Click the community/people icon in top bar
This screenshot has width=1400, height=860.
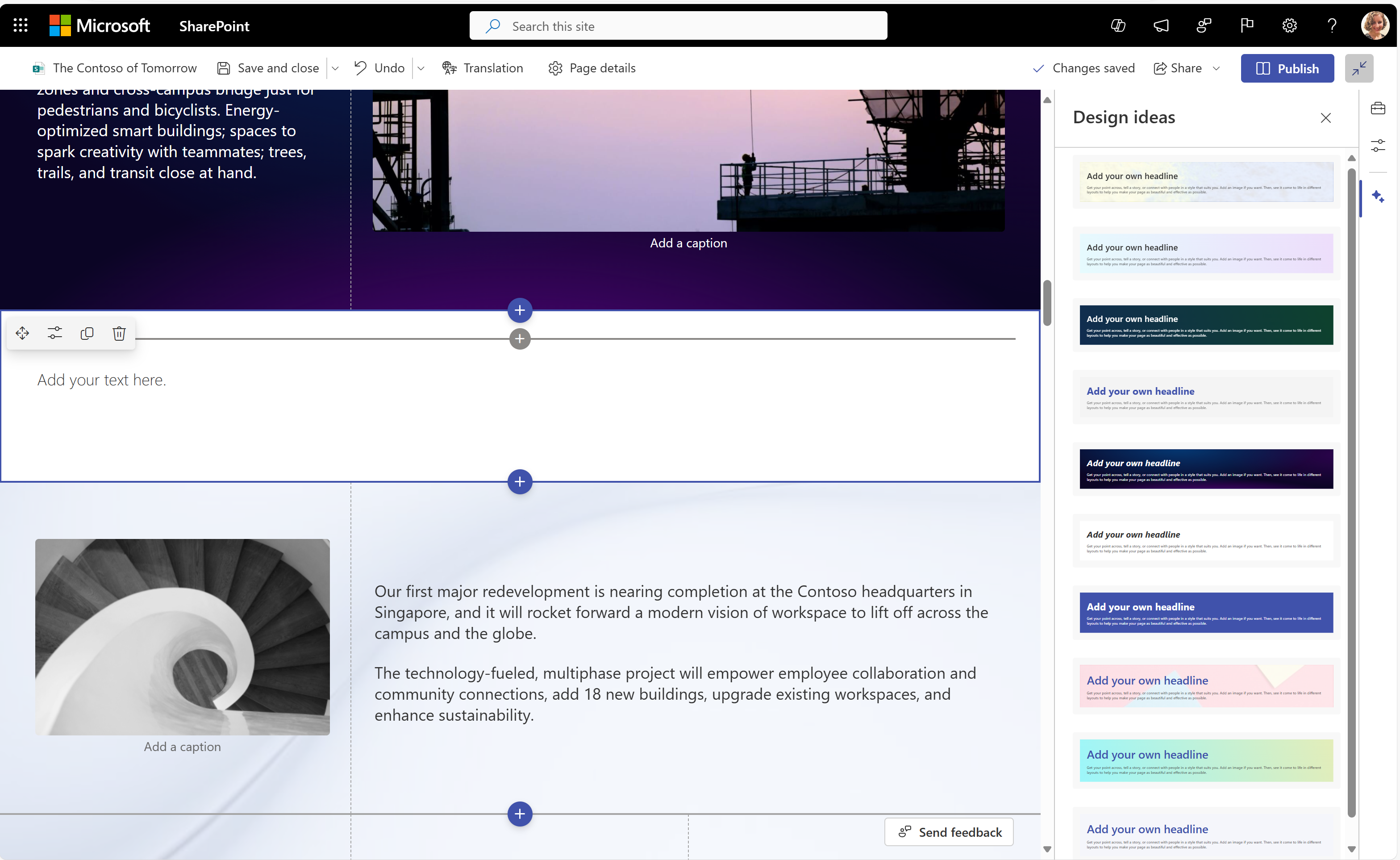click(x=1203, y=25)
